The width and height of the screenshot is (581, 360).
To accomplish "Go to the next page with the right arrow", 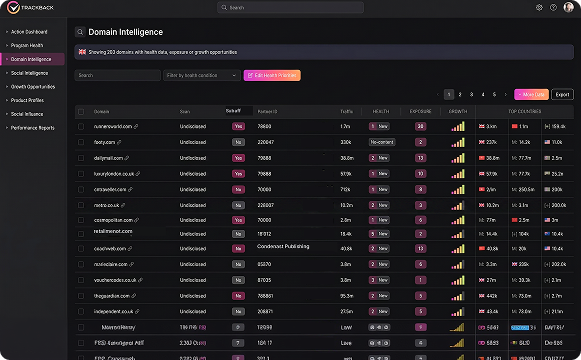I will (505, 94).
